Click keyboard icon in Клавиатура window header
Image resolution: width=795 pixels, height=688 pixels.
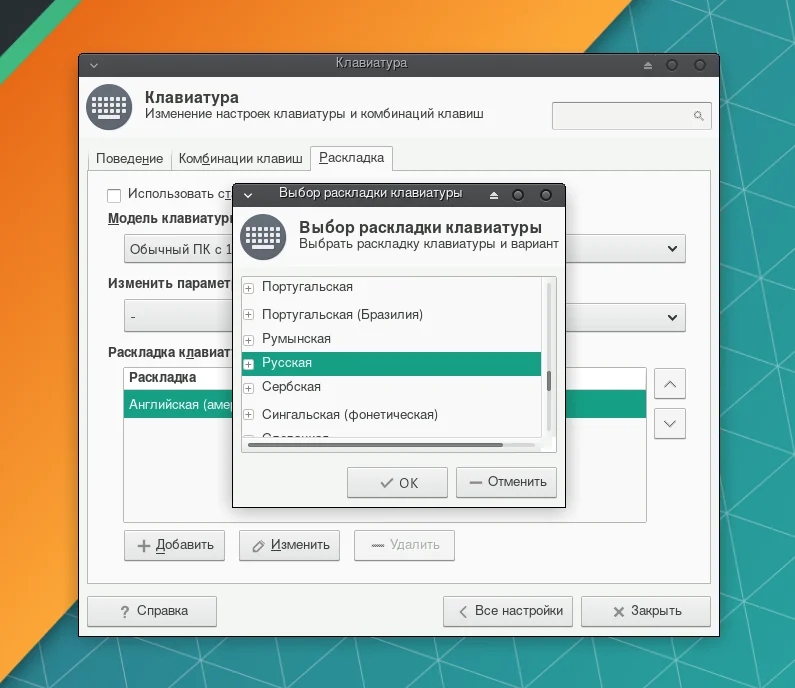coord(109,107)
